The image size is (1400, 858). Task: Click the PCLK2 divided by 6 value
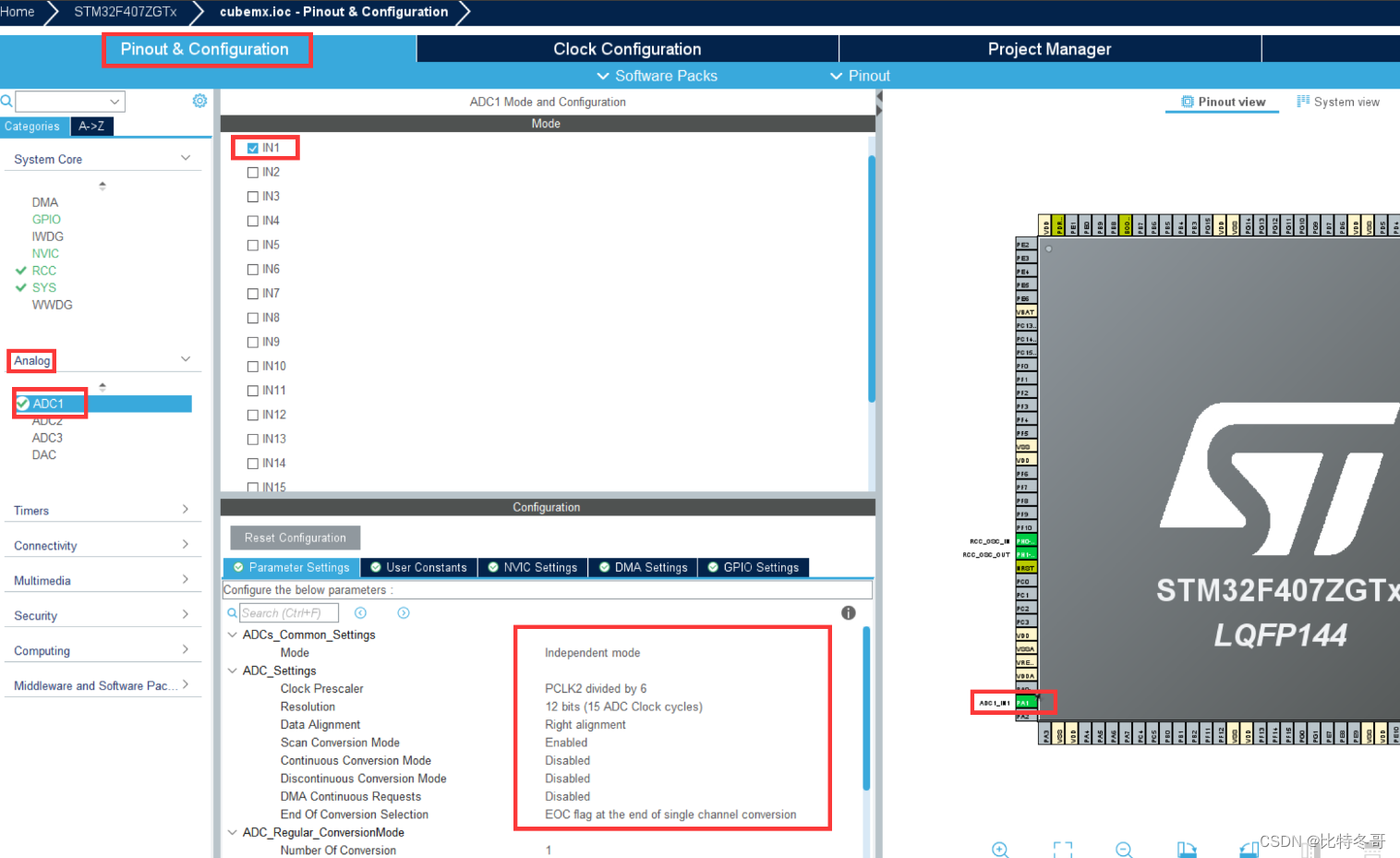click(596, 688)
